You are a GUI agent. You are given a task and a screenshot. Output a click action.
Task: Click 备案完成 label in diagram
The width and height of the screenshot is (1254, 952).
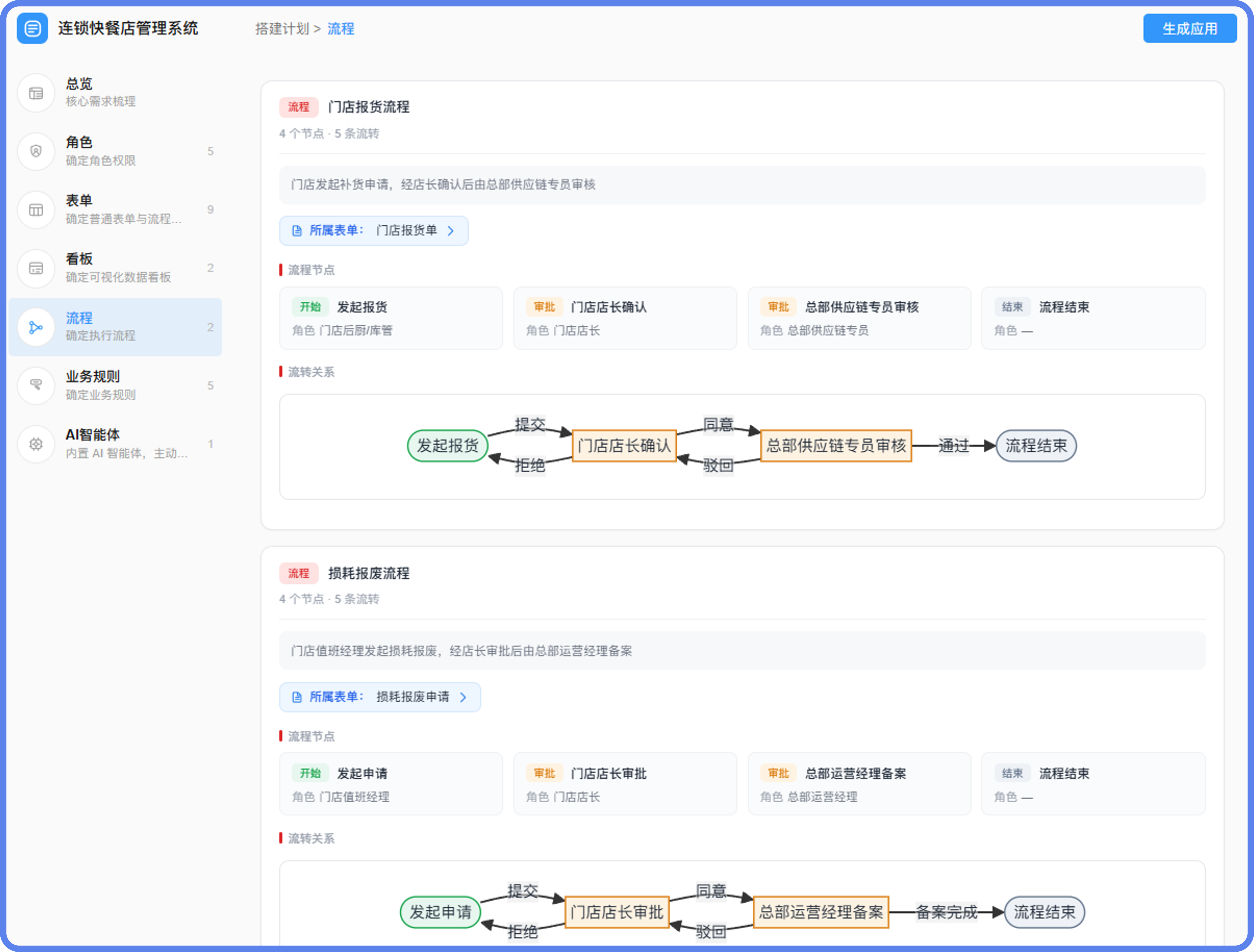click(x=946, y=912)
